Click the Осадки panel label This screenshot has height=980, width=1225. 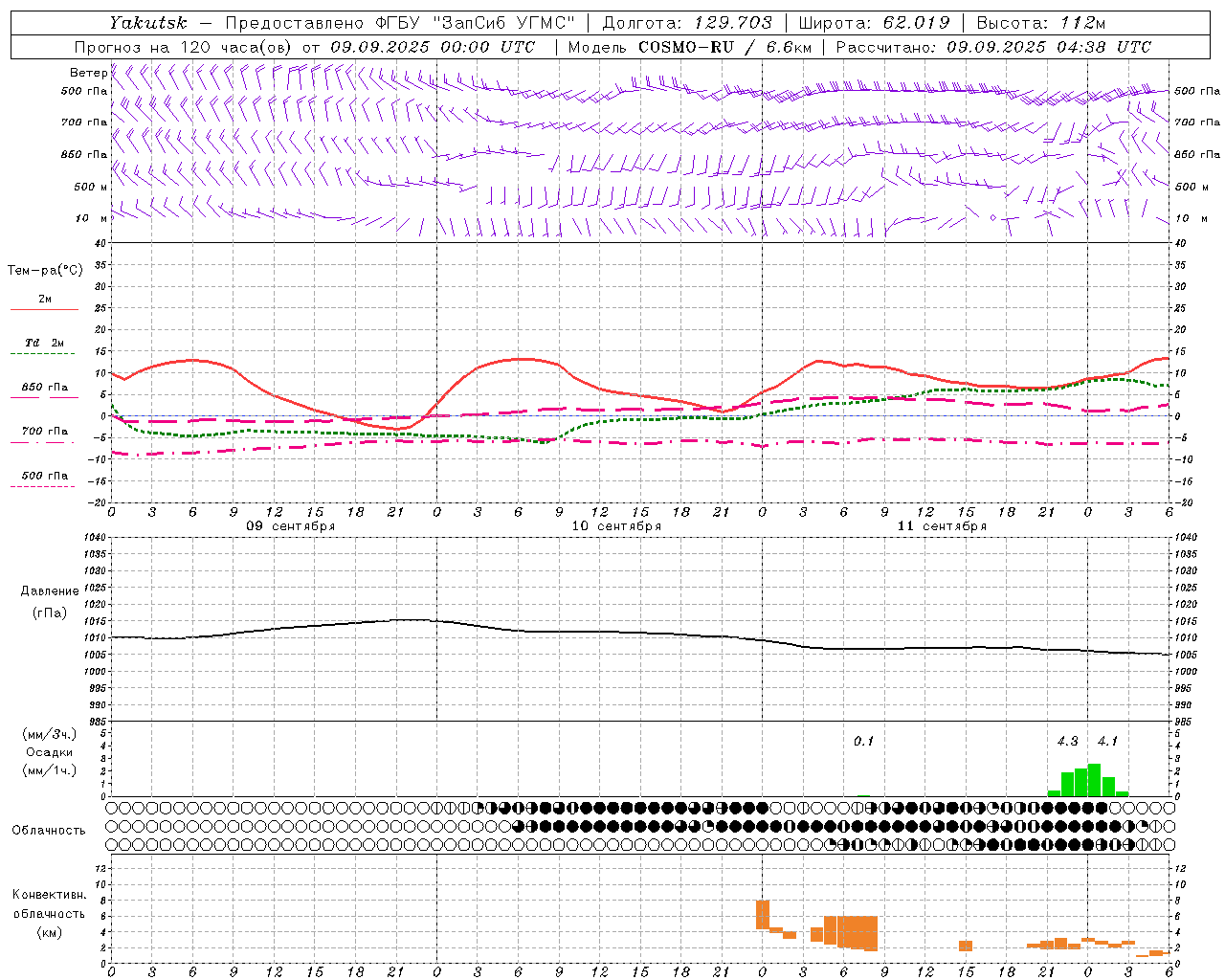click(x=50, y=752)
